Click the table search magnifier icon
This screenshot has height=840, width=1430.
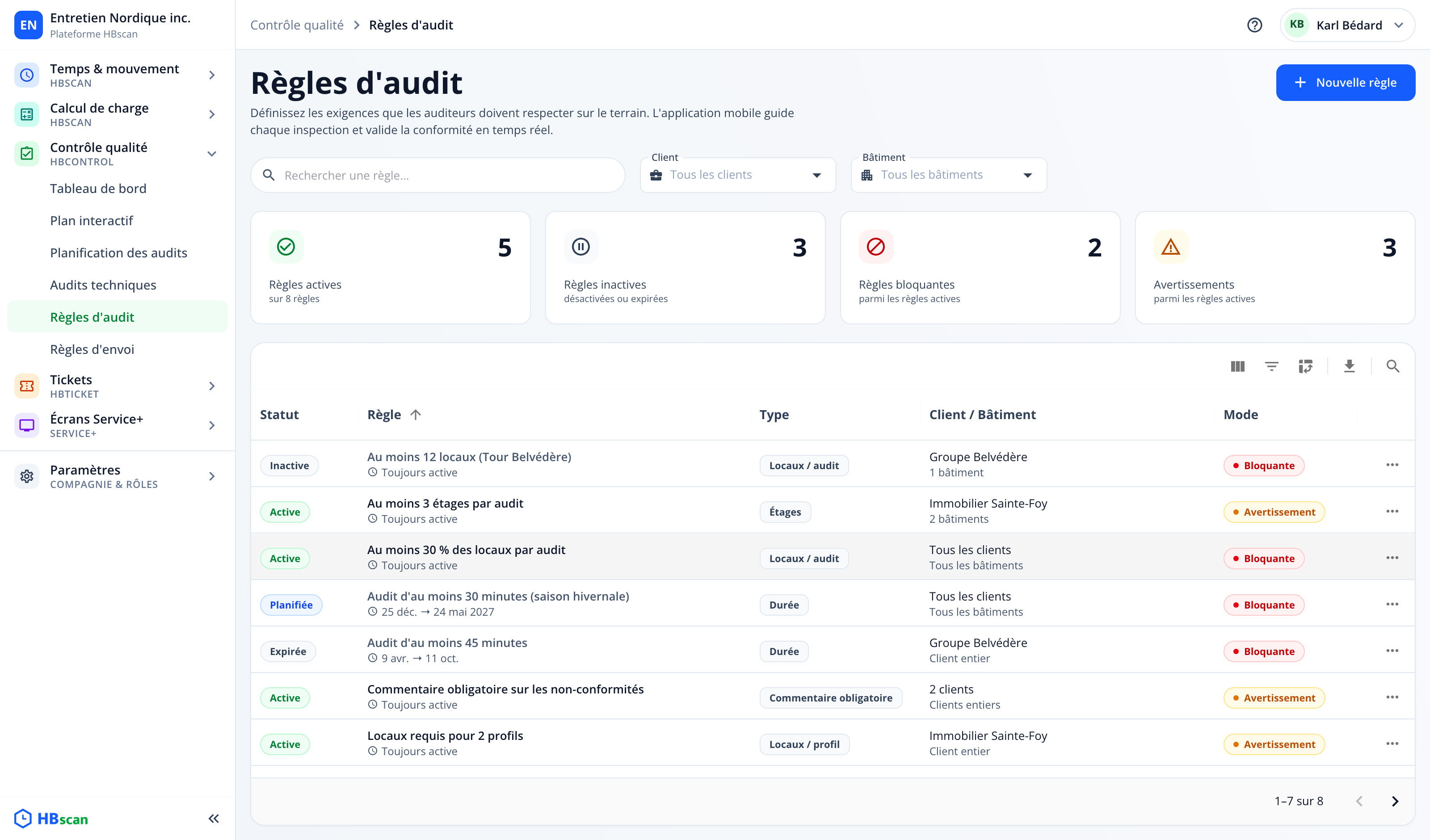pos(1392,366)
